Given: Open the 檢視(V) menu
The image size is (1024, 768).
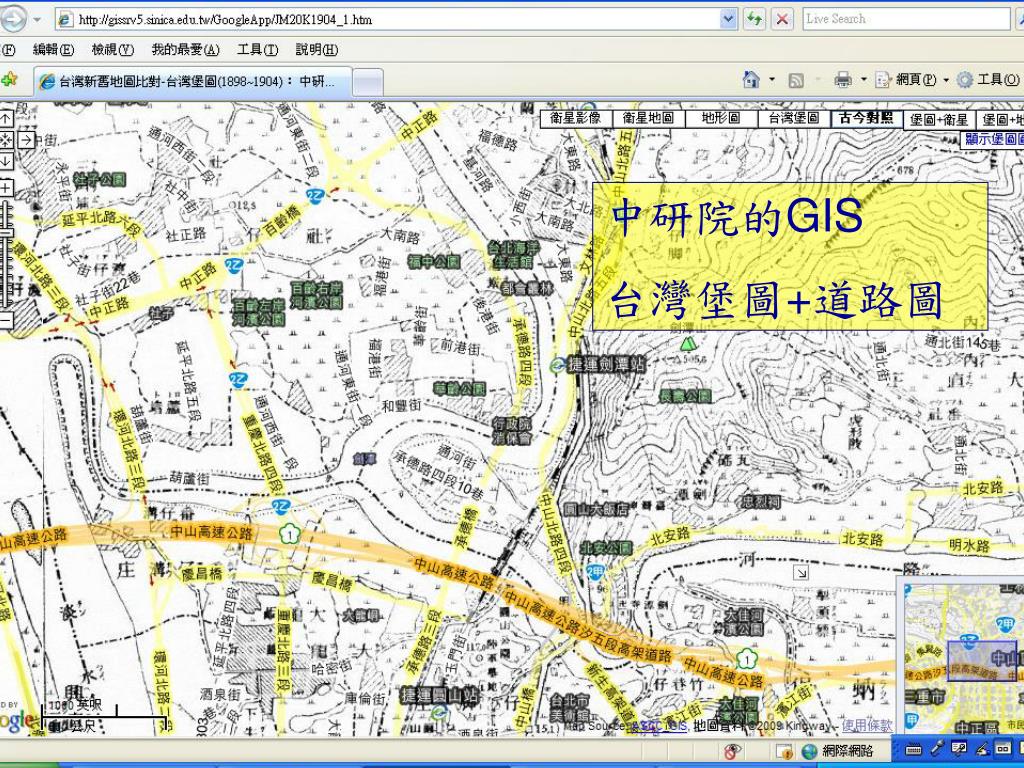Looking at the screenshot, I should 112,50.
